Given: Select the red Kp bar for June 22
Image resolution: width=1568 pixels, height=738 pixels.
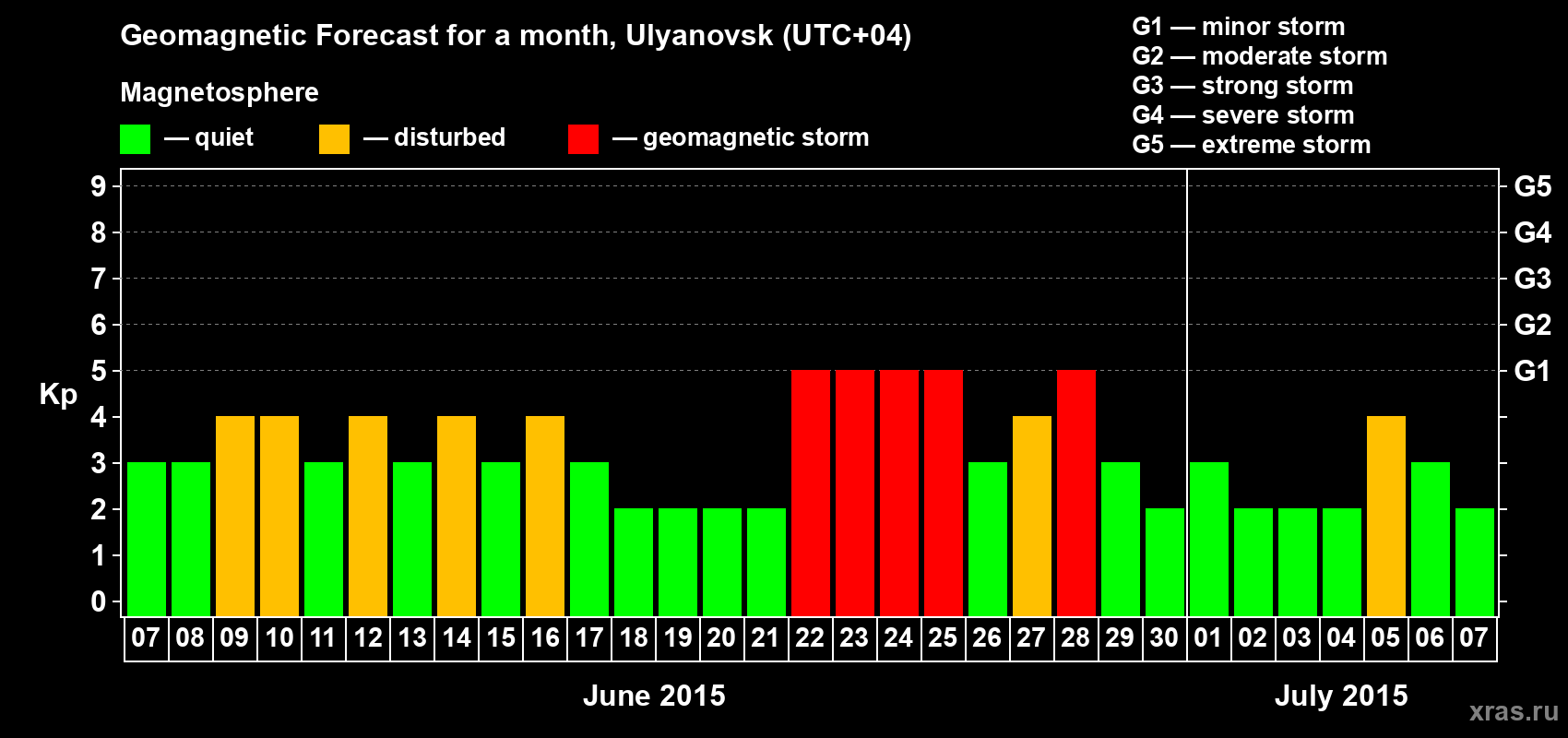Looking at the screenshot, I should [x=811, y=494].
